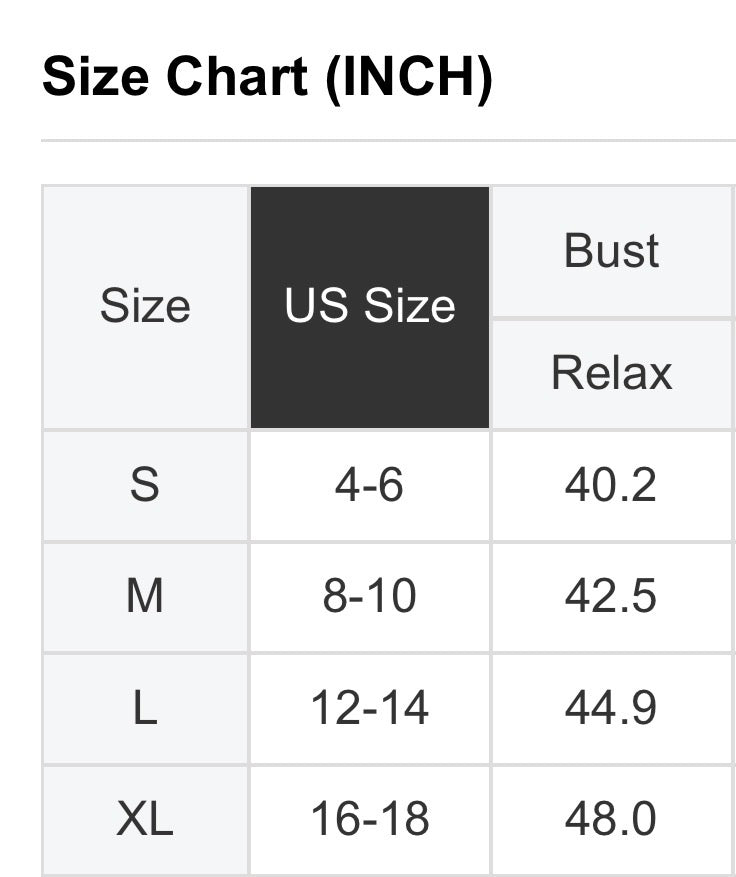Click the "(INCH)" unit label in the heading
The image size is (736, 877).
408,78
